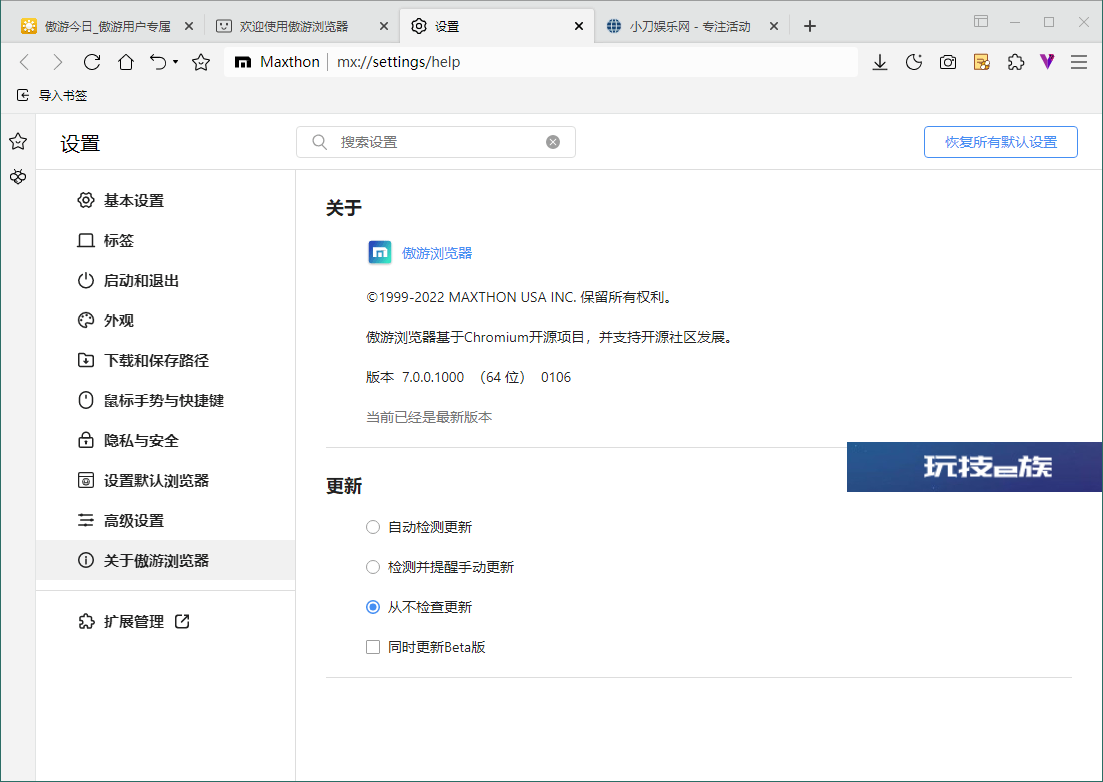Click the purple V extension icon
The height and width of the screenshot is (782, 1103).
coord(1047,63)
